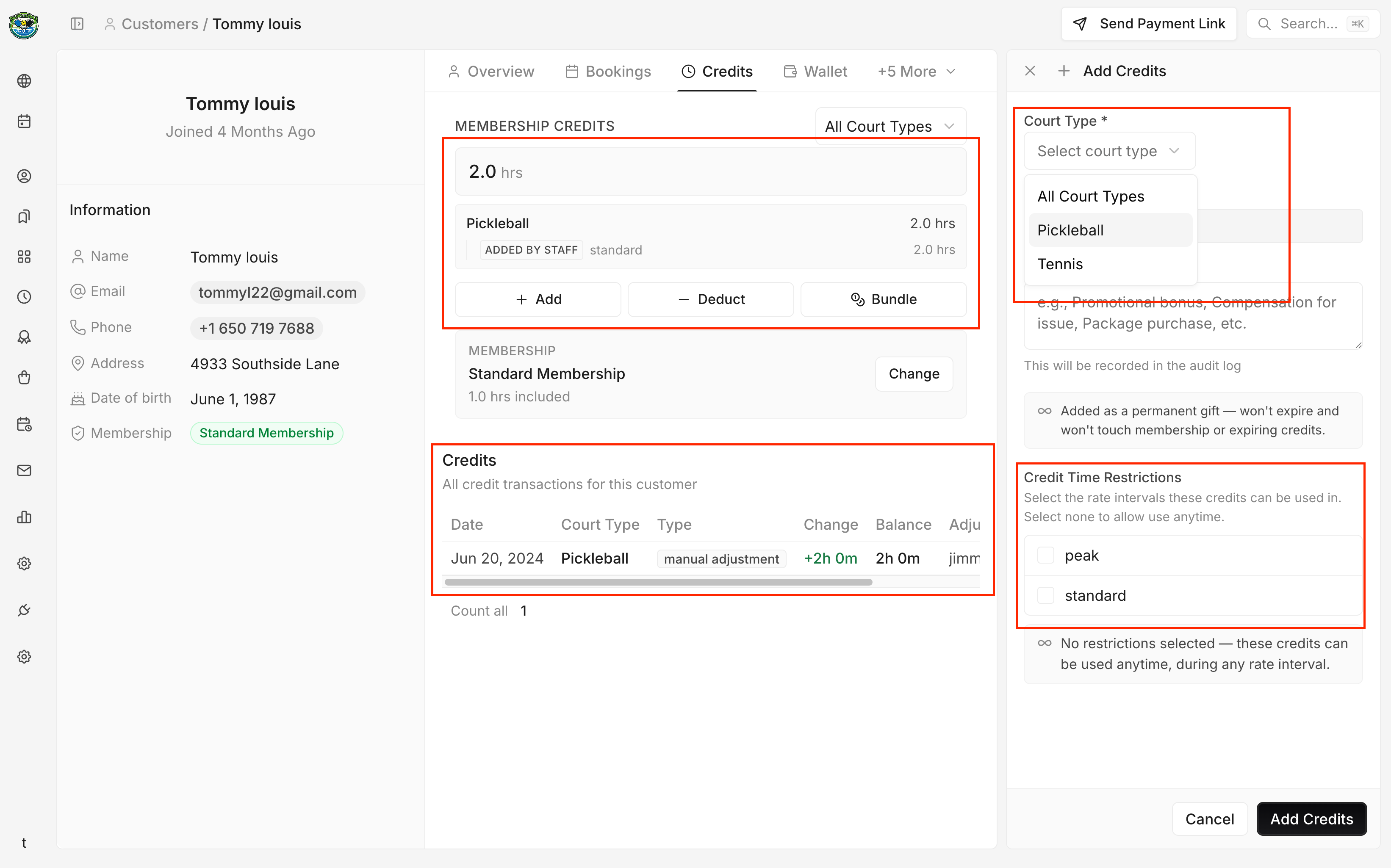Toggle the sidebar collapse icon beside breadcrumb
1391x868 pixels.
click(x=77, y=24)
